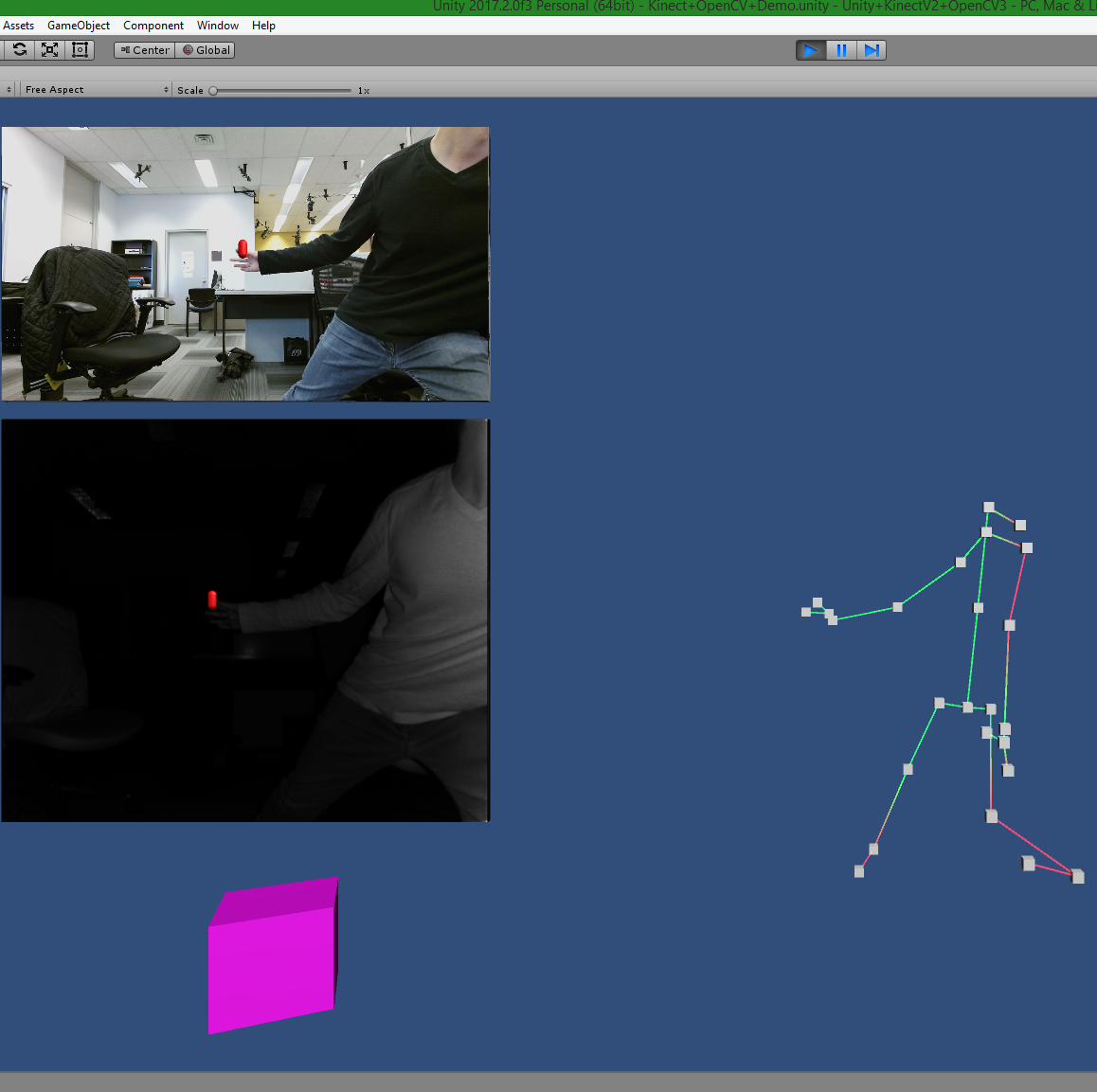
Task: Stop play mode with the Play button
Action: (811, 50)
